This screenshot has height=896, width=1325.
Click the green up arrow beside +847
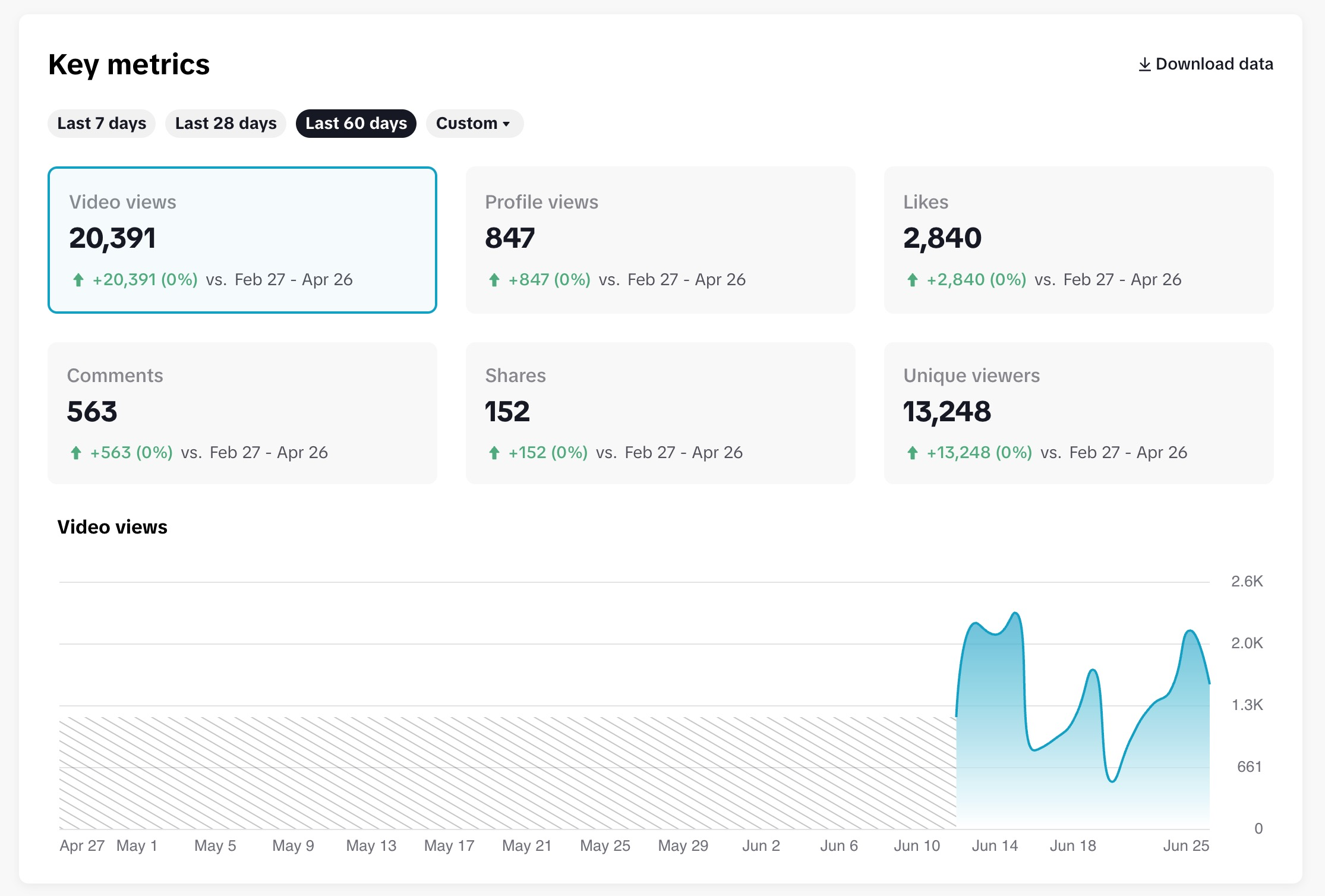(x=494, y=280)
